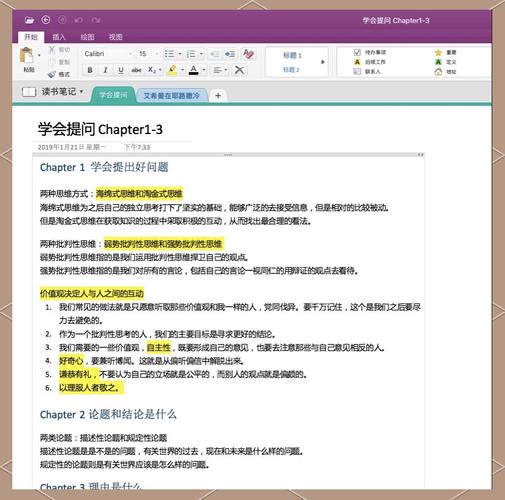Screen dimensions: 505x500
Task: Apply the Address house tag
Action: tap(438, 71)
